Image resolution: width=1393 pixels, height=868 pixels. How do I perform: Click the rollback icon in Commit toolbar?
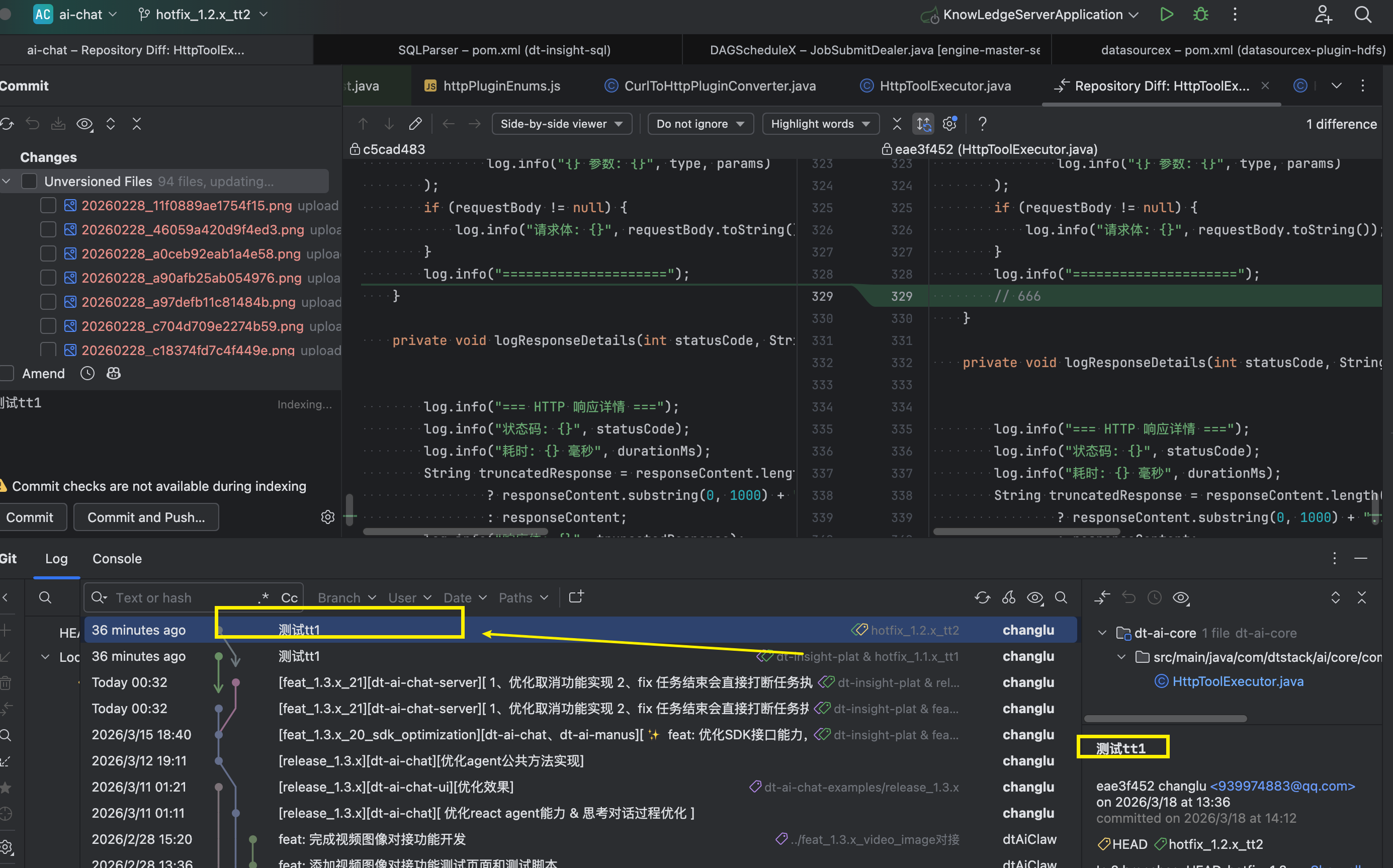(32, 123)
